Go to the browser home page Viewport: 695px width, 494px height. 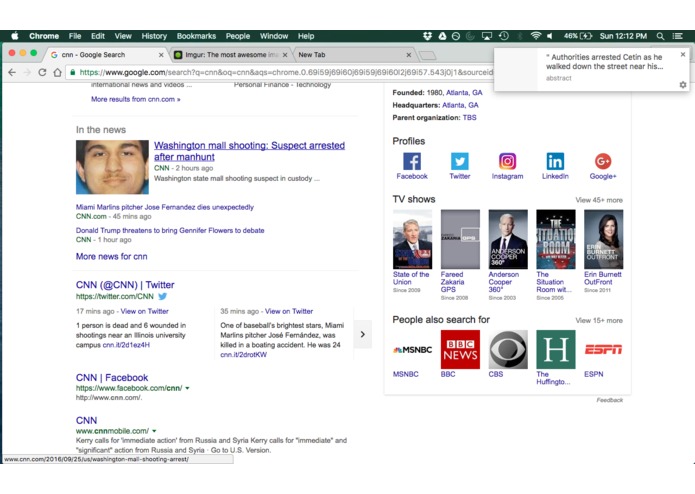pyautogui.click(x=57, y=72)
